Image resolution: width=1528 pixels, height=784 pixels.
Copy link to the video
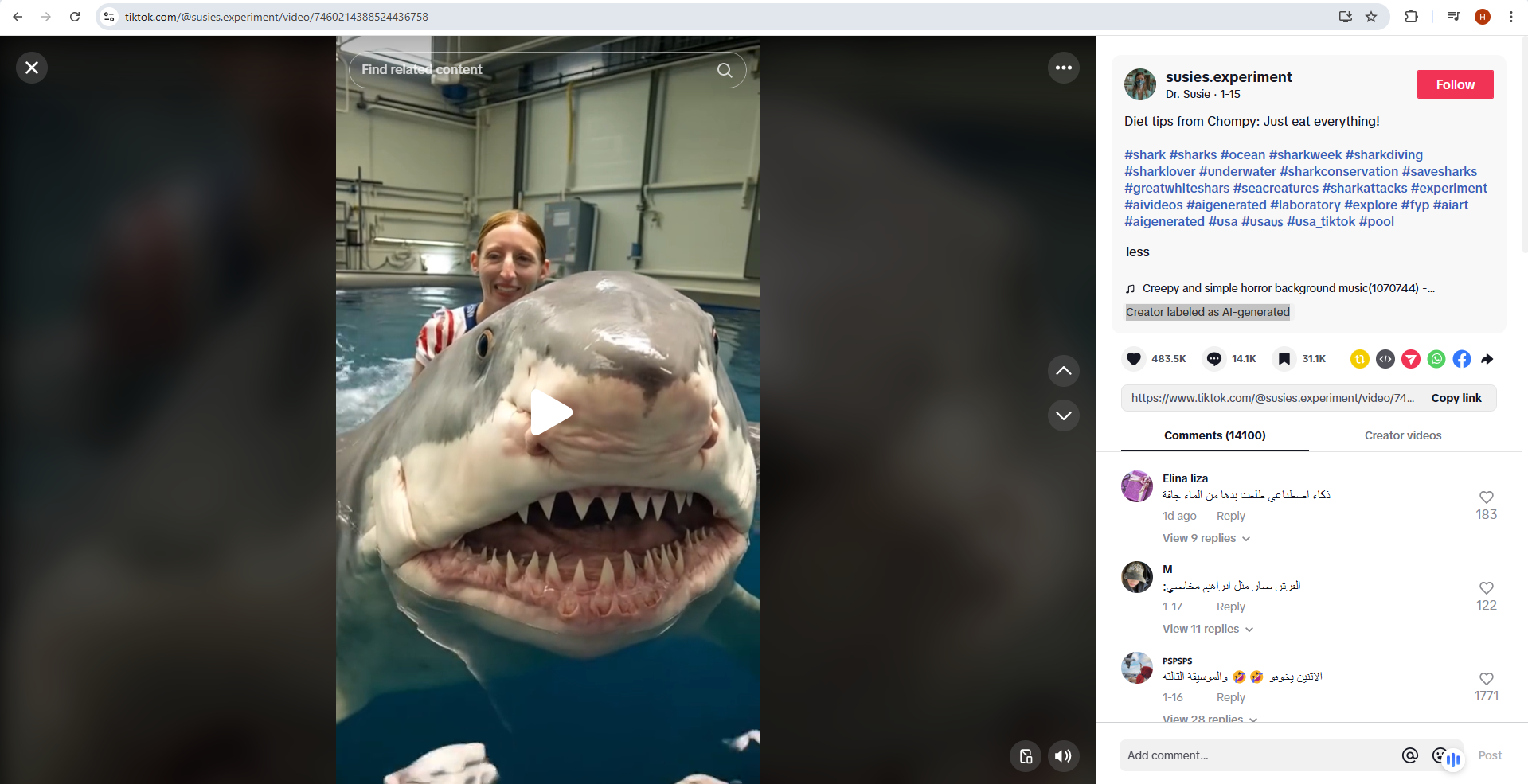(1456, 398)
